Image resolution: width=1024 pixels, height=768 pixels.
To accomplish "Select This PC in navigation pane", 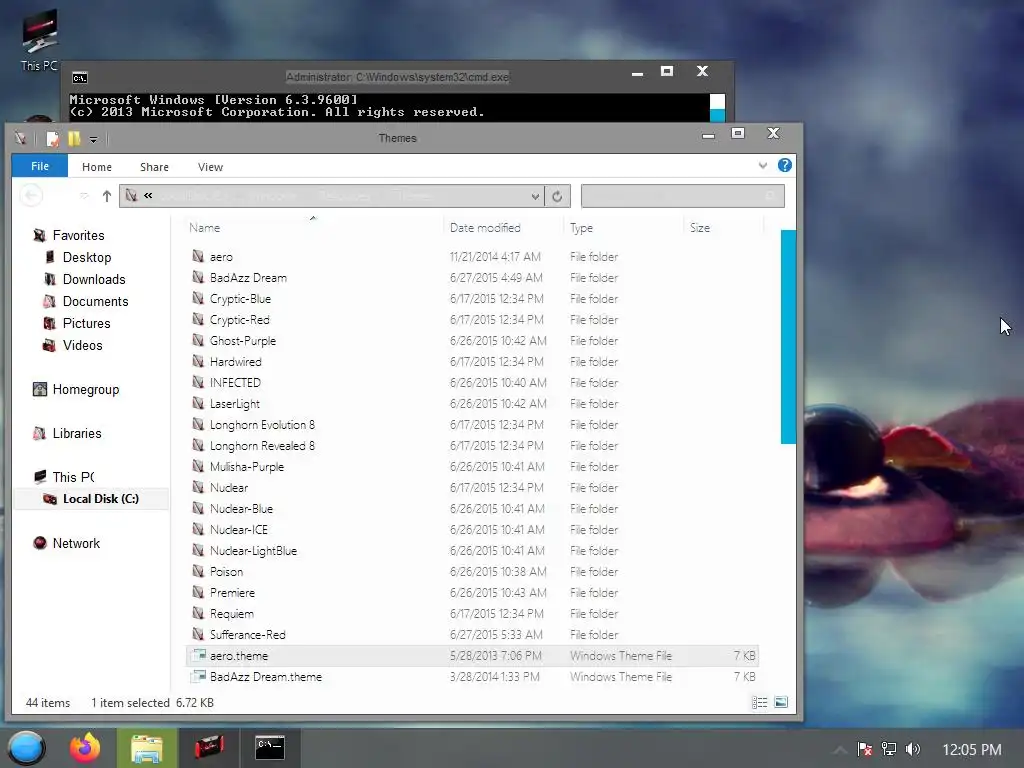I will pyautogui.click(x=73, y=477).
